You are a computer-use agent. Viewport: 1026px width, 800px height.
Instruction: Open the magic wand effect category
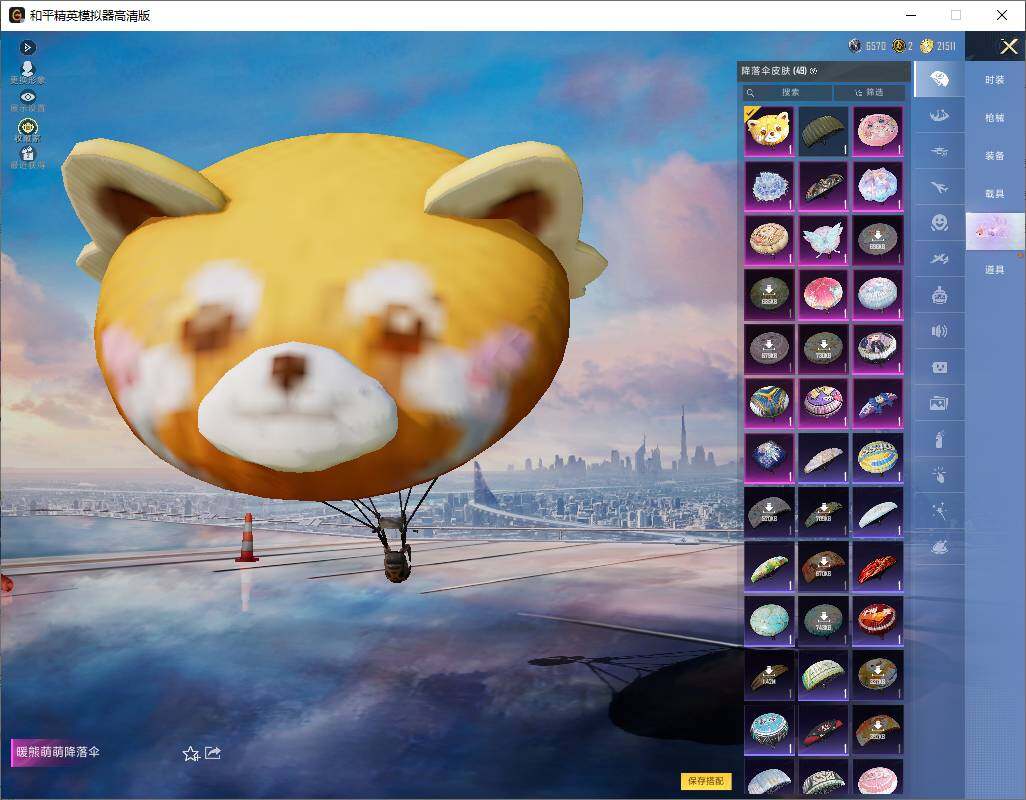click(x=940, y=512)
